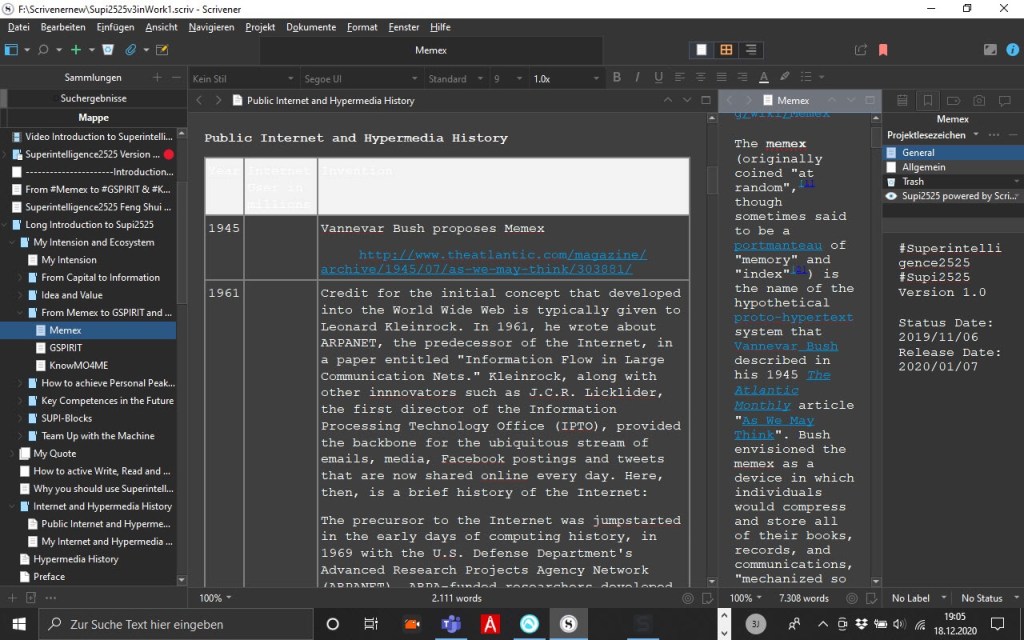Click the green Add document plus icon
Screen dimensions: 1024x640
tap(76, 50)
